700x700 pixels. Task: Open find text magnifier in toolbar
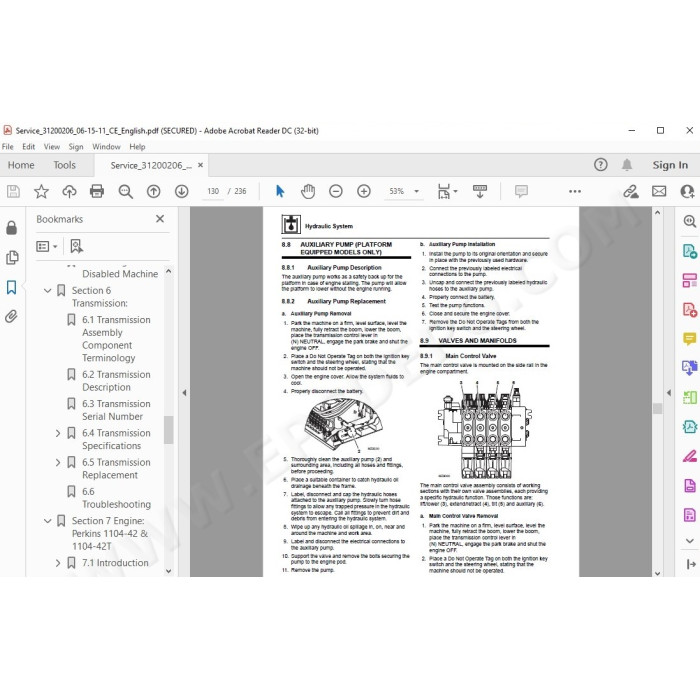click(x=125, y=192)
